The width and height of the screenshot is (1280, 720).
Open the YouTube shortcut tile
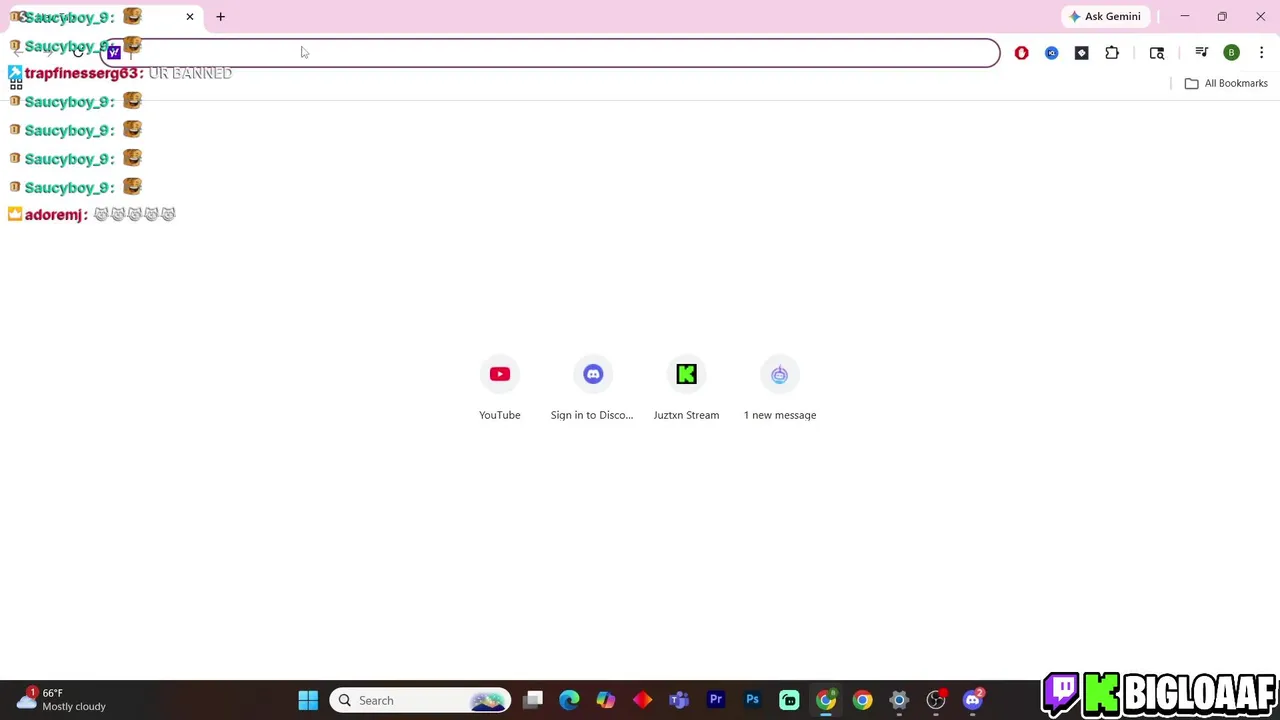(x=499, y=374)
